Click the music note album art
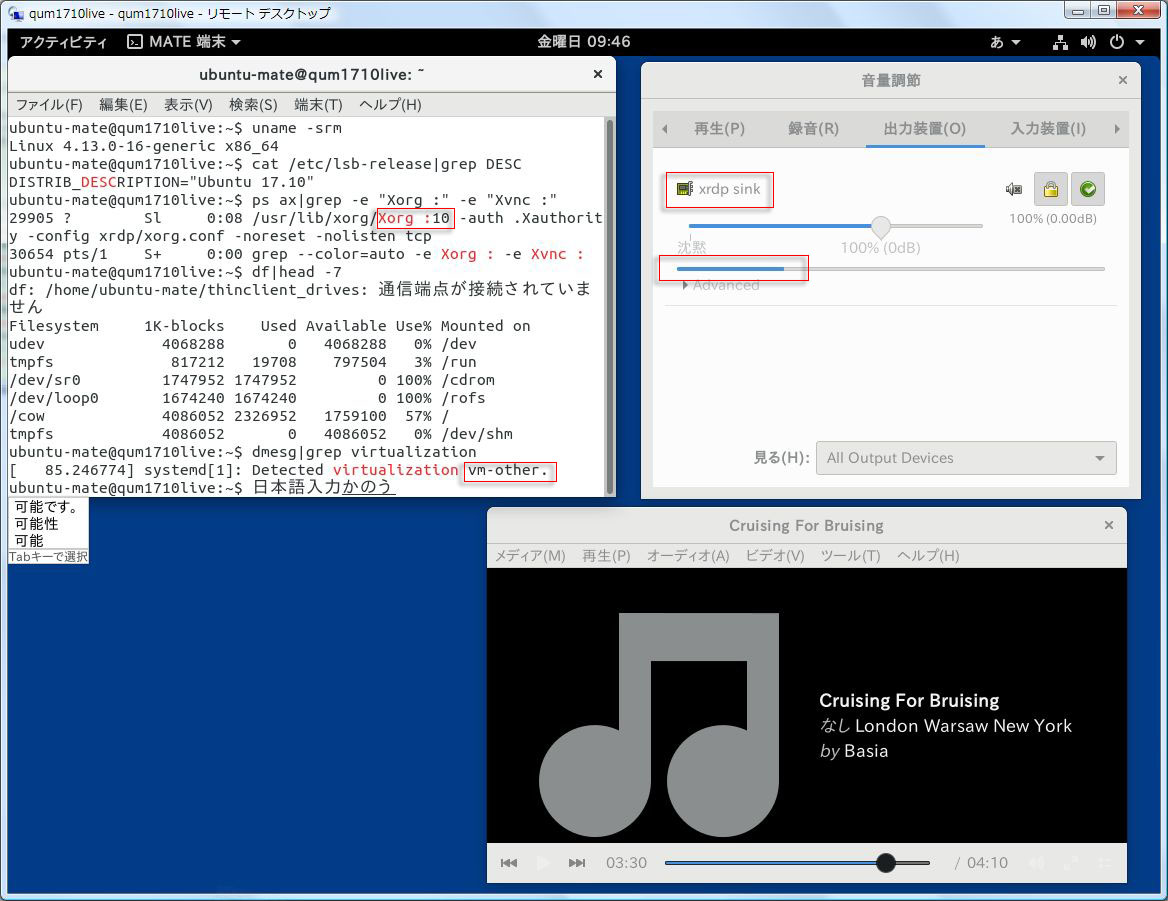The height and width of the screenshot is (901, 1168). click(x=658, y=725)
